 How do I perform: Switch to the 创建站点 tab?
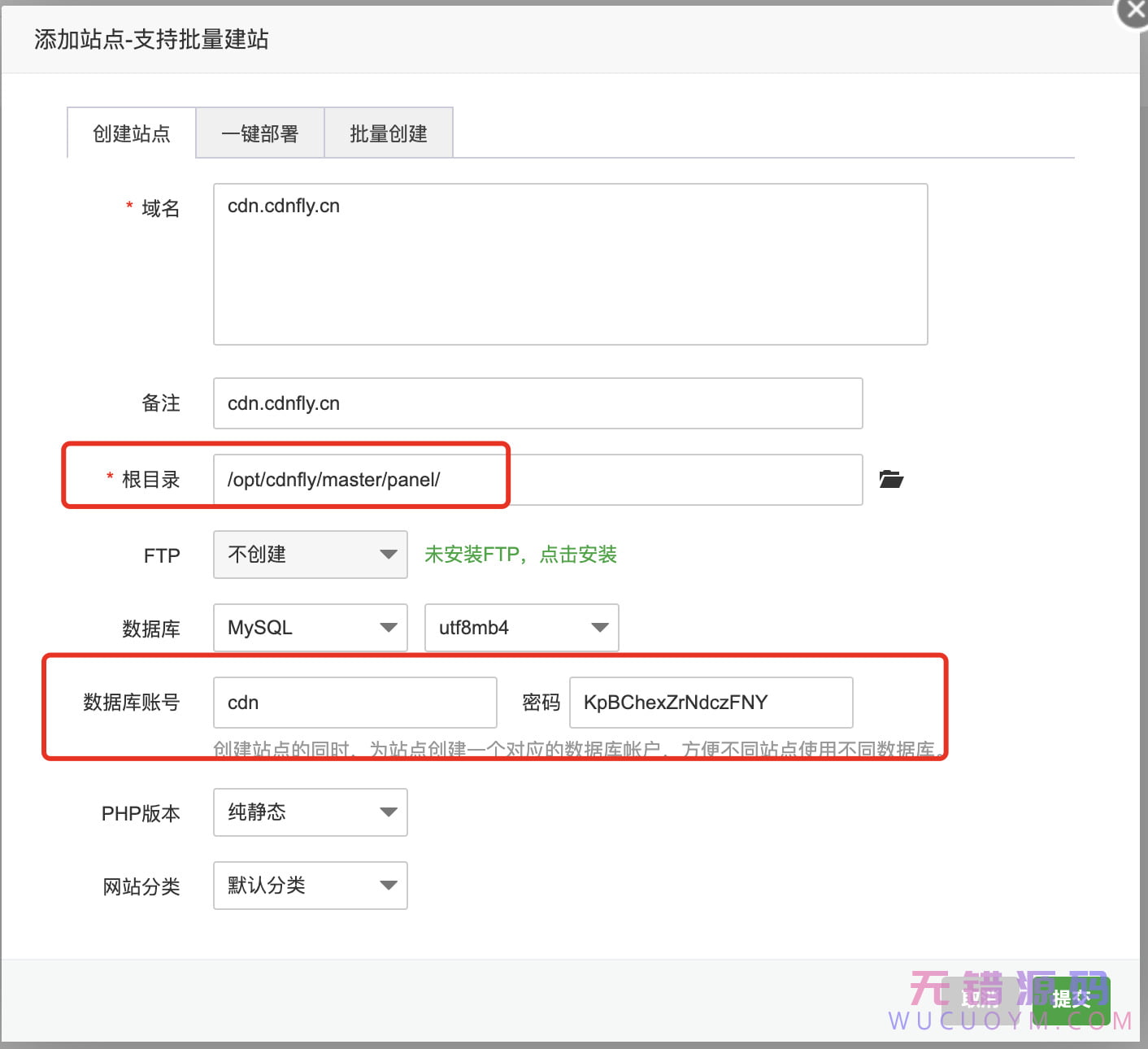click(x=132, y=133)
